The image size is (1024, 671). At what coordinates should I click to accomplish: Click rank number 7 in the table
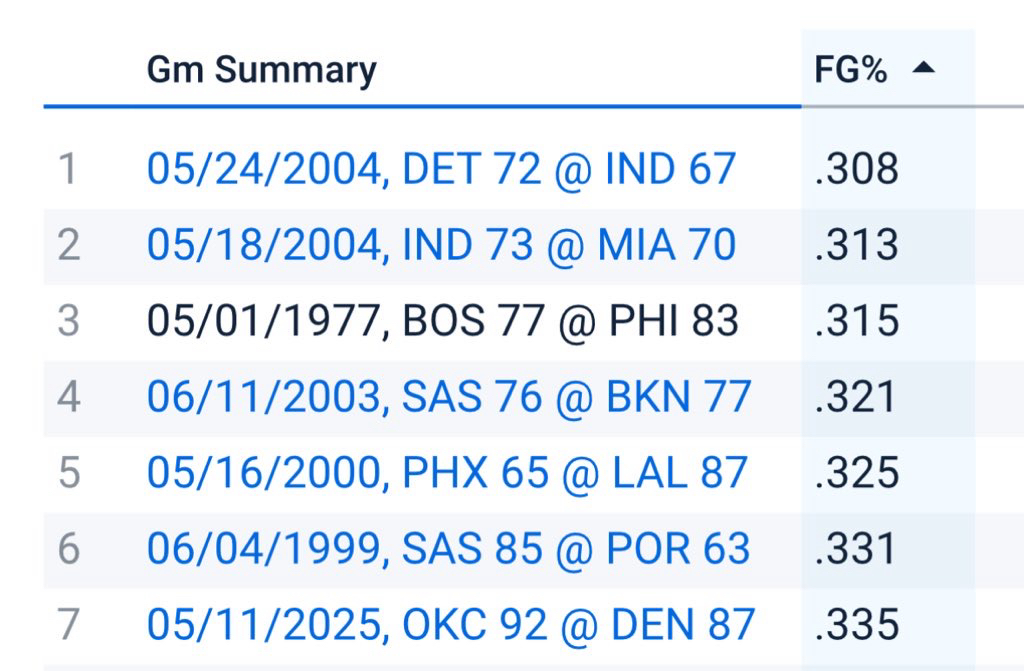[68, 625]
